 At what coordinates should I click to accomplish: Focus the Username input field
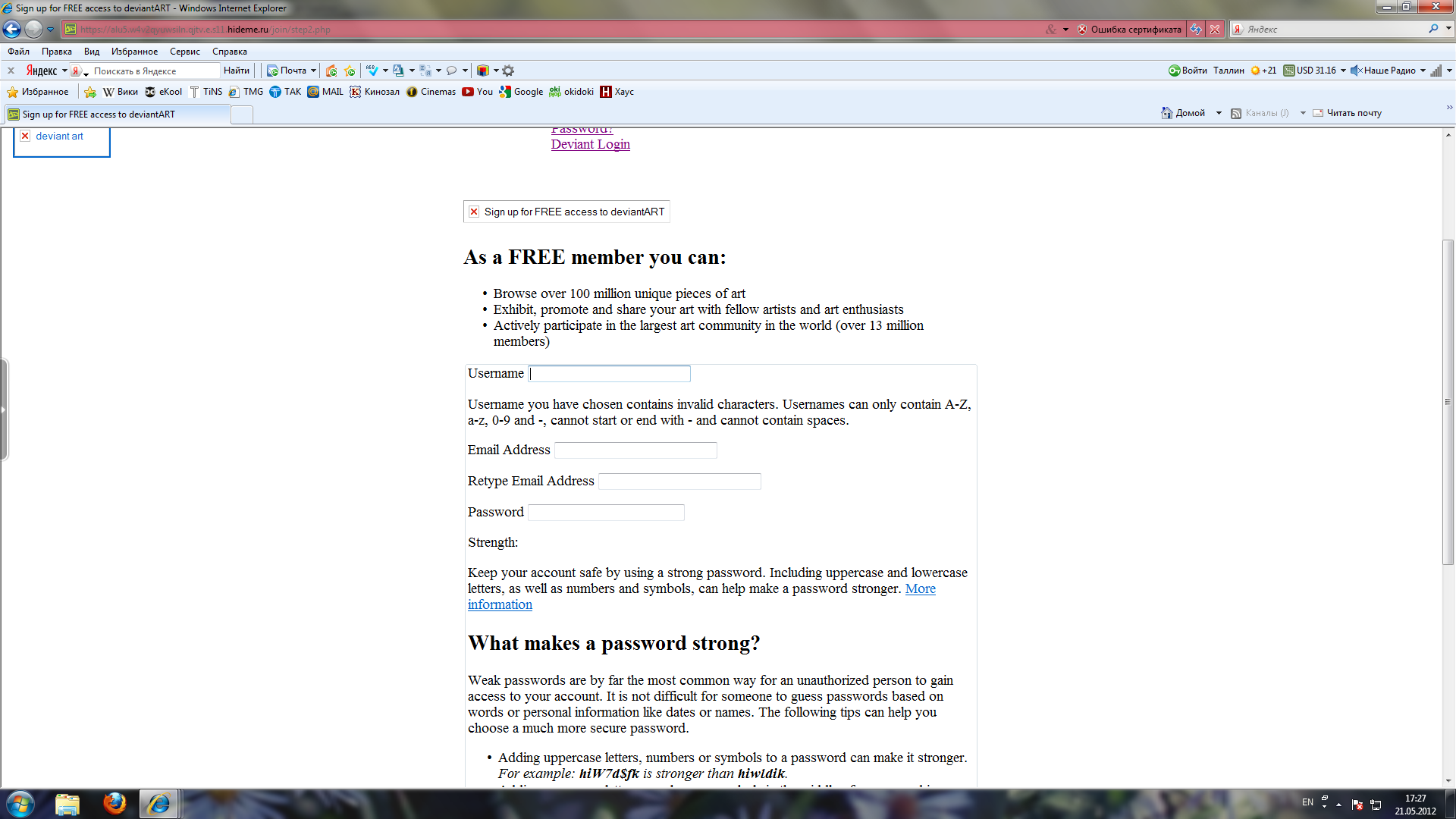(610, 374)
